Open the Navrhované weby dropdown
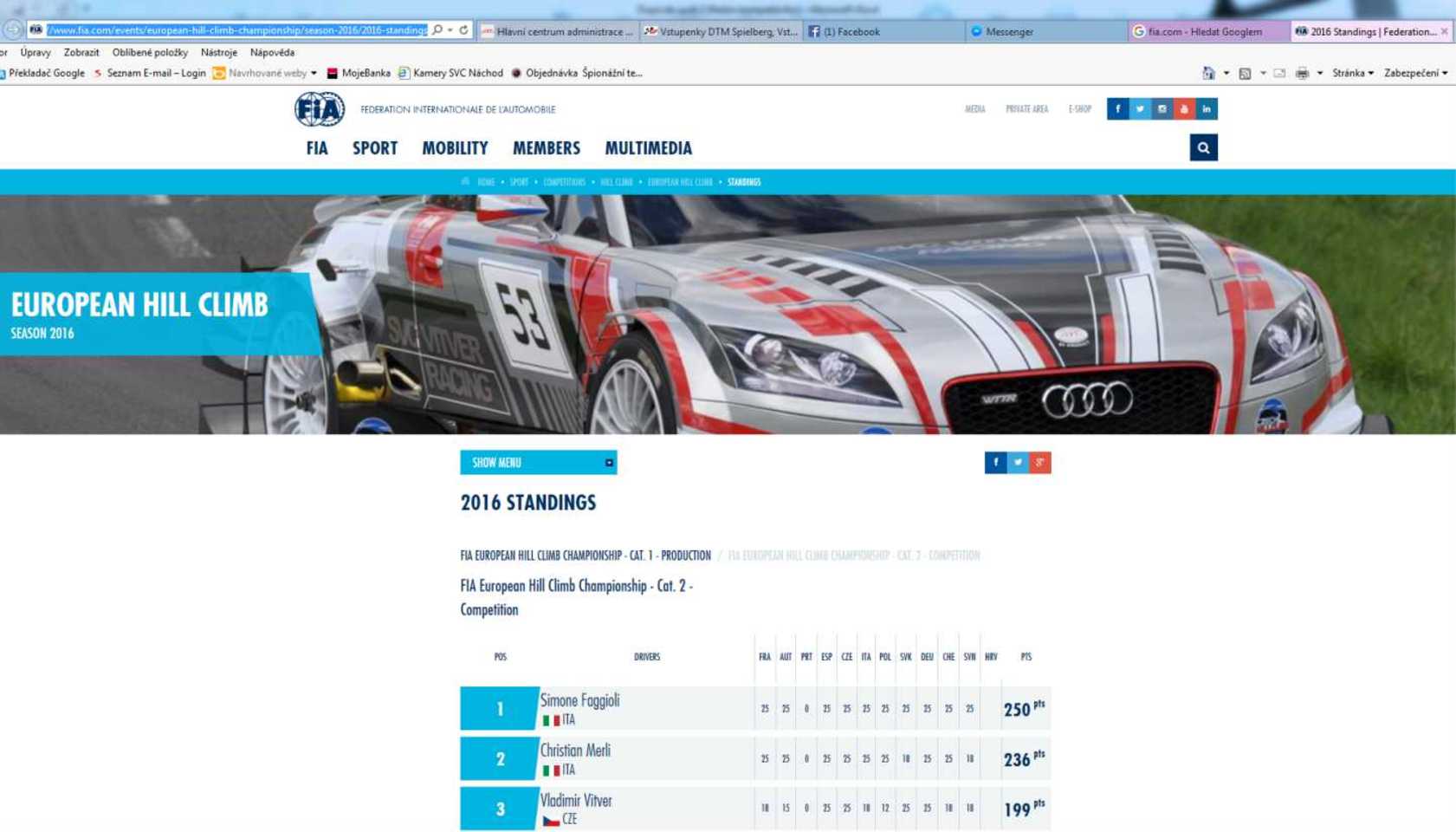 (x=267, y=74)
